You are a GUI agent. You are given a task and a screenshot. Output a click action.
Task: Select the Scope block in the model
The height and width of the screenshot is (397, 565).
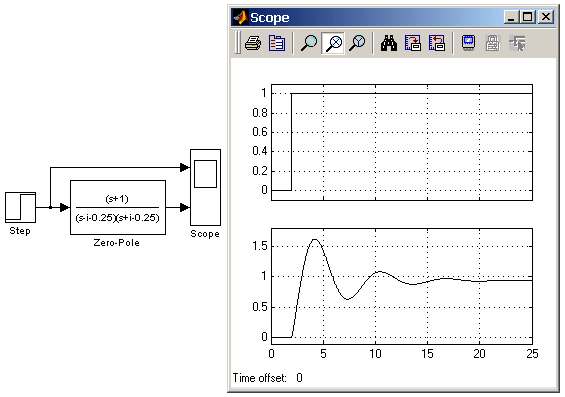click(x=205, y=187)
